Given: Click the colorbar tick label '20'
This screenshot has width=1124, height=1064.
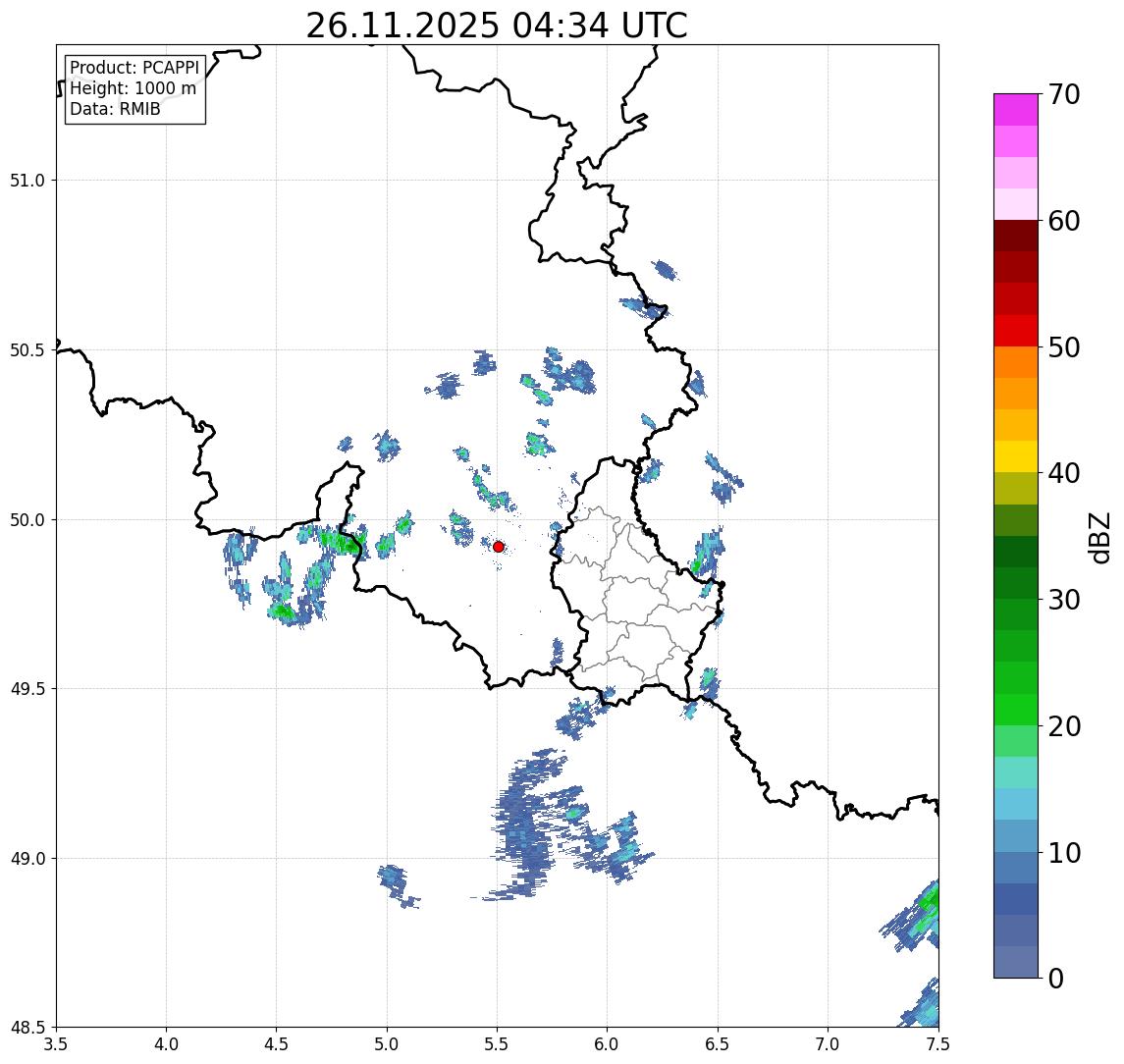Looking at the screenshot, I should pyautogui.click(x=1064, y=725).
